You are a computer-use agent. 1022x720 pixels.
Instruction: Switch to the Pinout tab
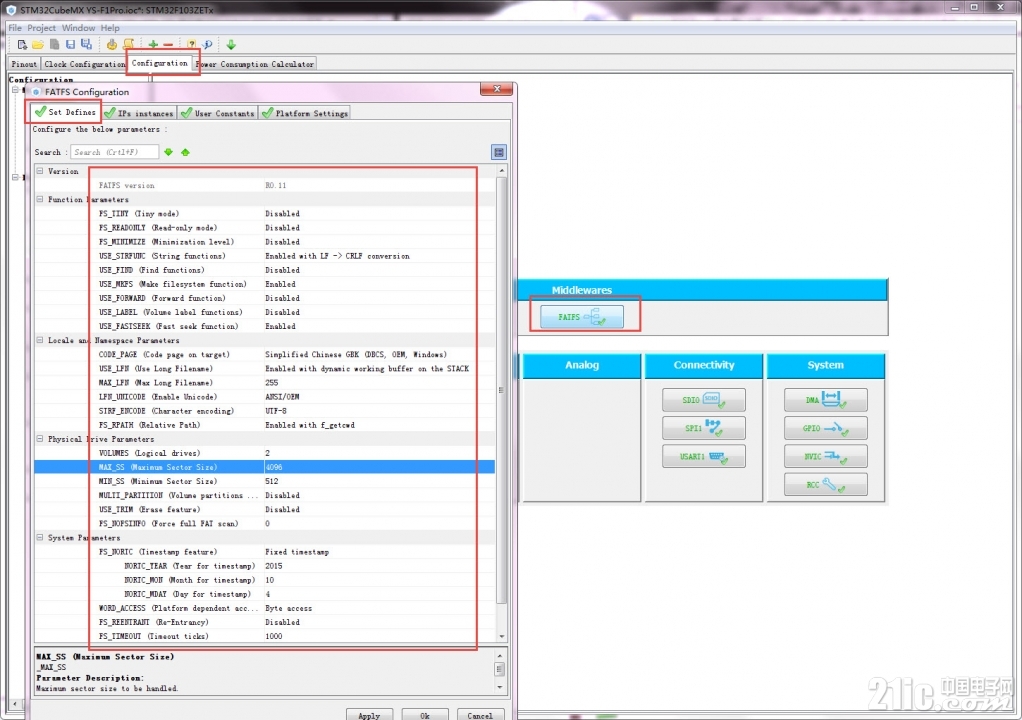24,64
